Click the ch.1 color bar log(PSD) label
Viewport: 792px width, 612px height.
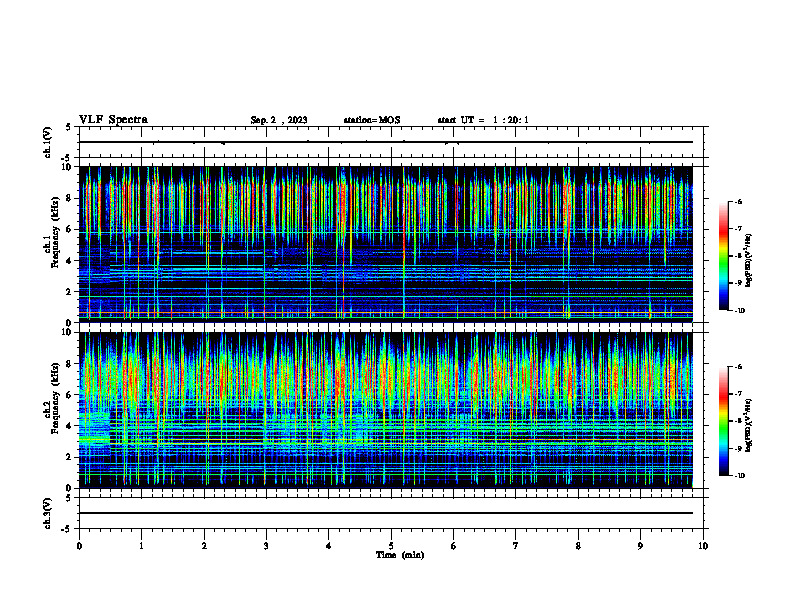[x=749, y=261]
